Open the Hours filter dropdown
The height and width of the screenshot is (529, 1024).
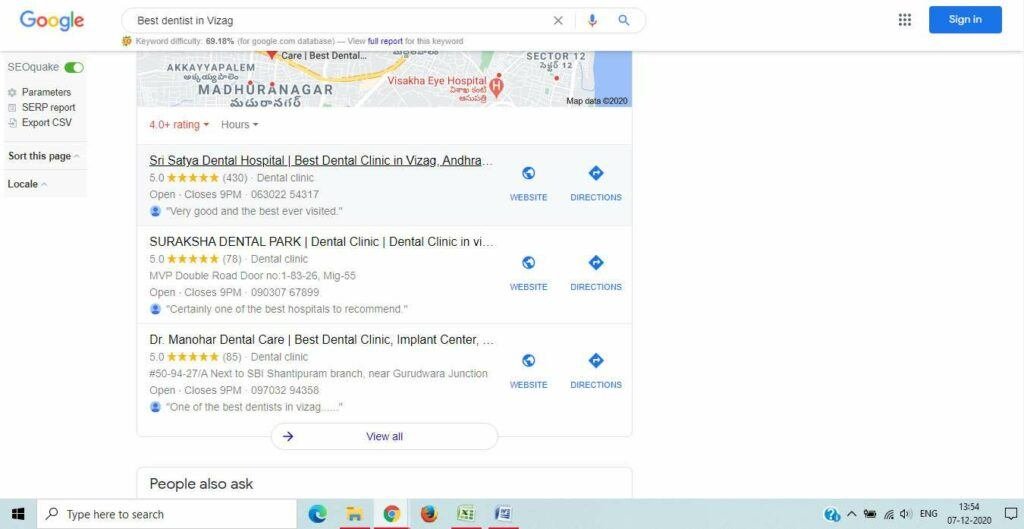(239, 125)
